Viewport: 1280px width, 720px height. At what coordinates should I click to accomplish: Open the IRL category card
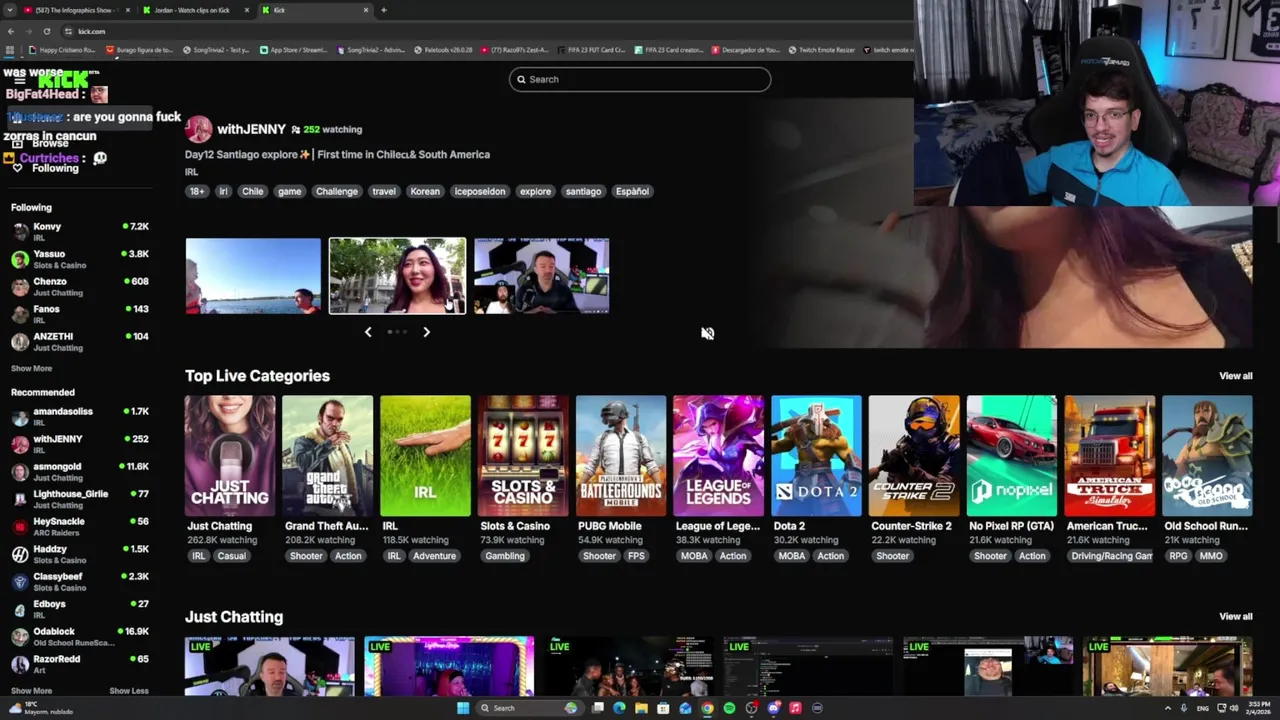[x=425, y=456]
